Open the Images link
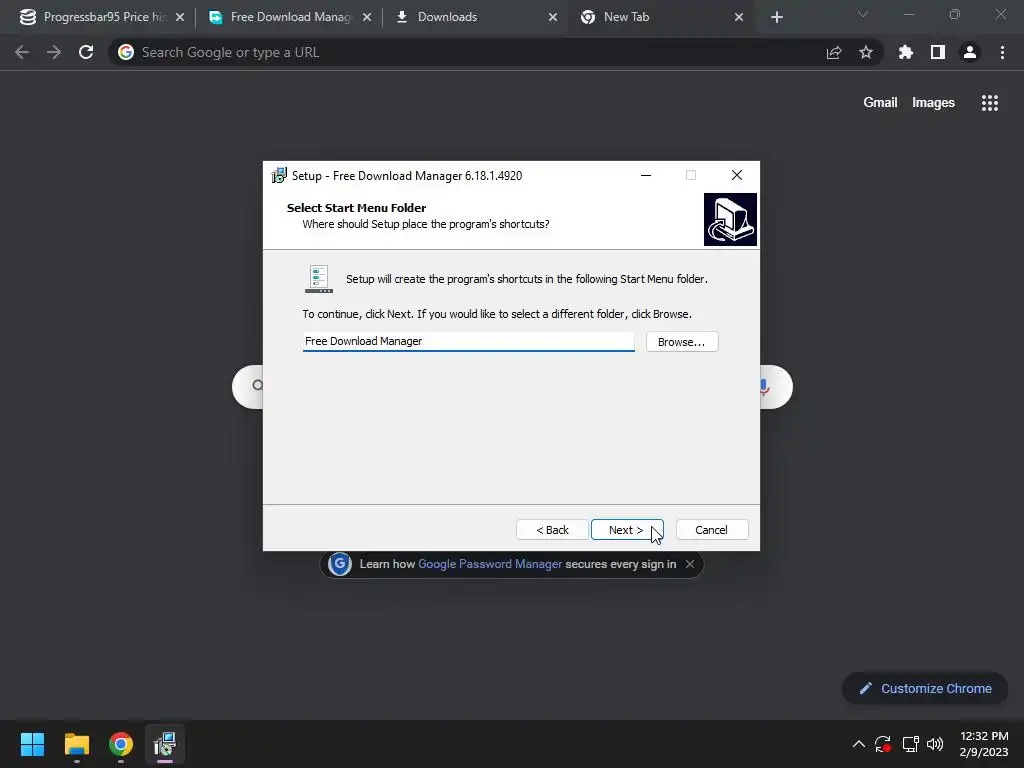 coord(933,103)
